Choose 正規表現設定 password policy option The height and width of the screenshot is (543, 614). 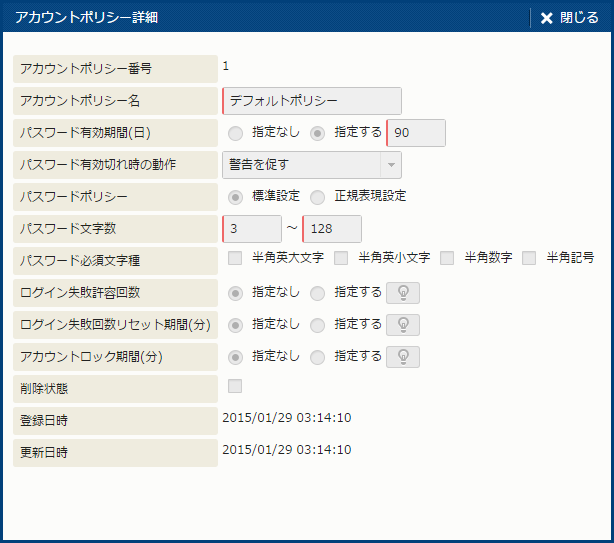317,196
